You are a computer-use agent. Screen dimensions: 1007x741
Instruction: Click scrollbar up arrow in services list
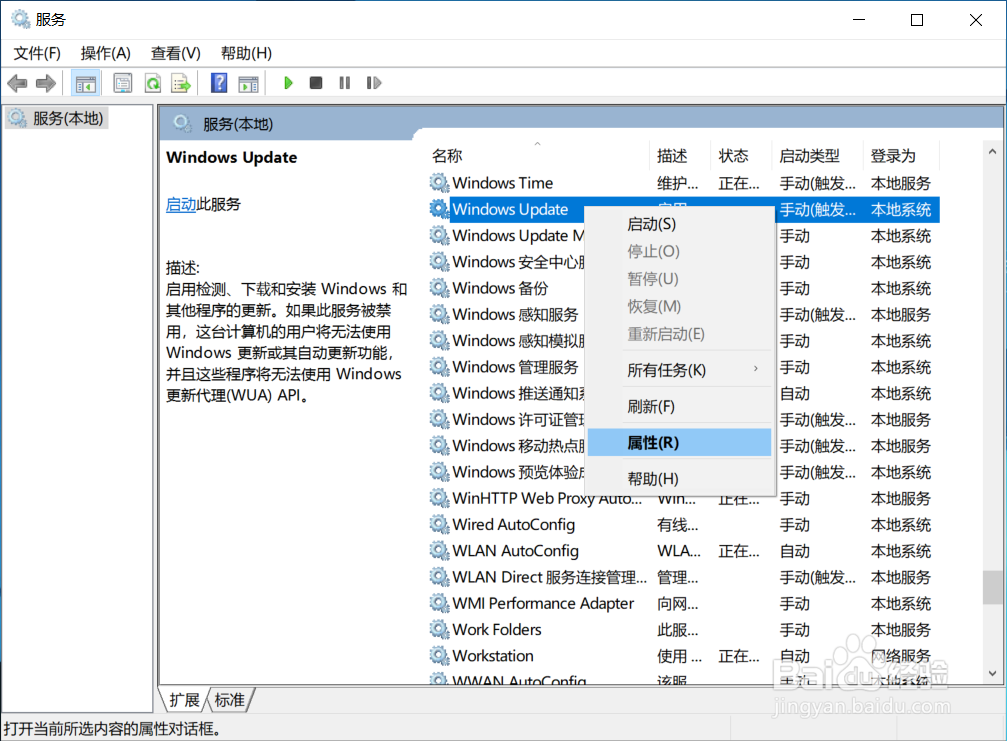point(992,152)
